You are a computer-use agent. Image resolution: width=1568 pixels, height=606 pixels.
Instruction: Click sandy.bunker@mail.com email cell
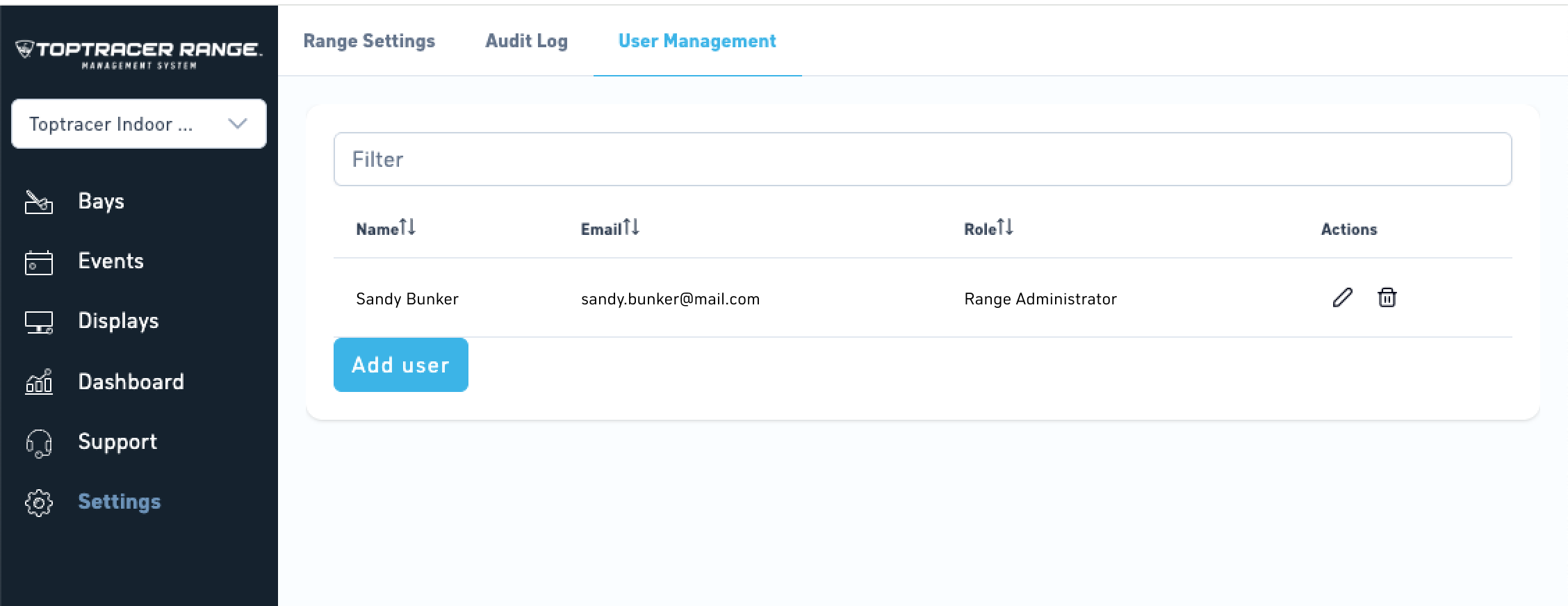coord(670,299)
